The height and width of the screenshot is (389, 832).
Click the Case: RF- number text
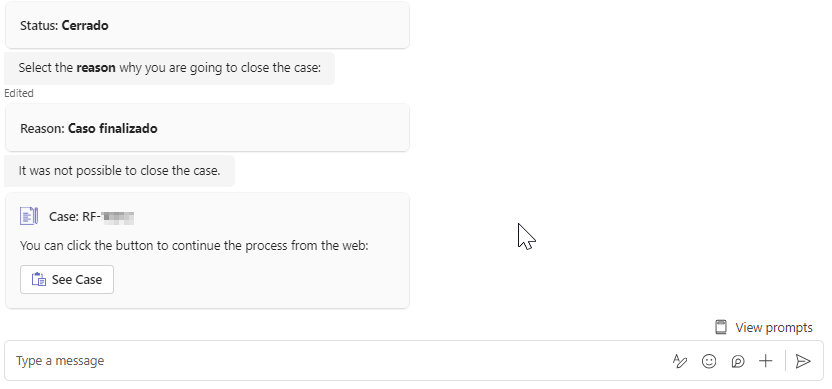91,217
